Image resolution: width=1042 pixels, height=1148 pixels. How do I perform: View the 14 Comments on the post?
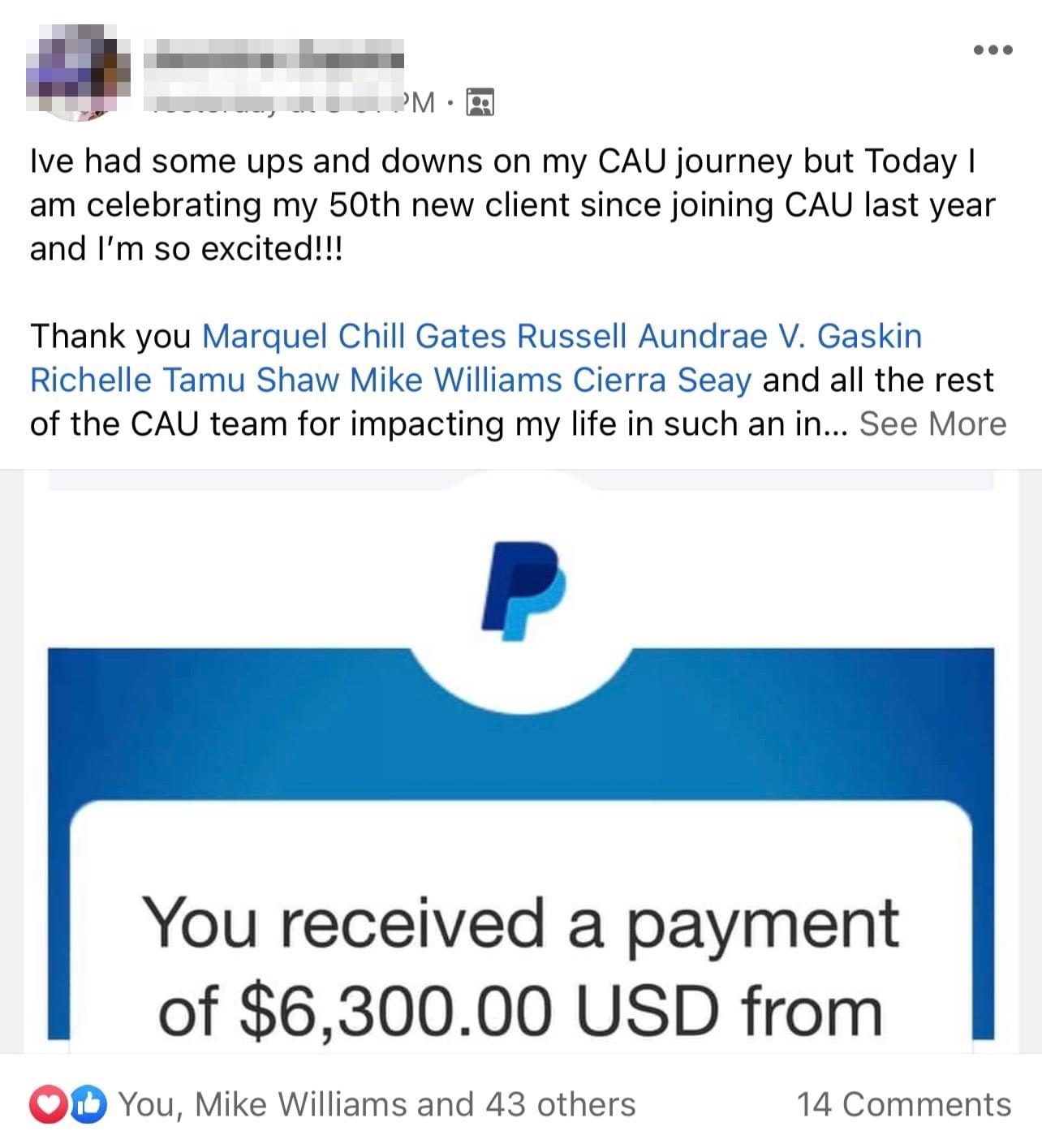(903, 1104)
